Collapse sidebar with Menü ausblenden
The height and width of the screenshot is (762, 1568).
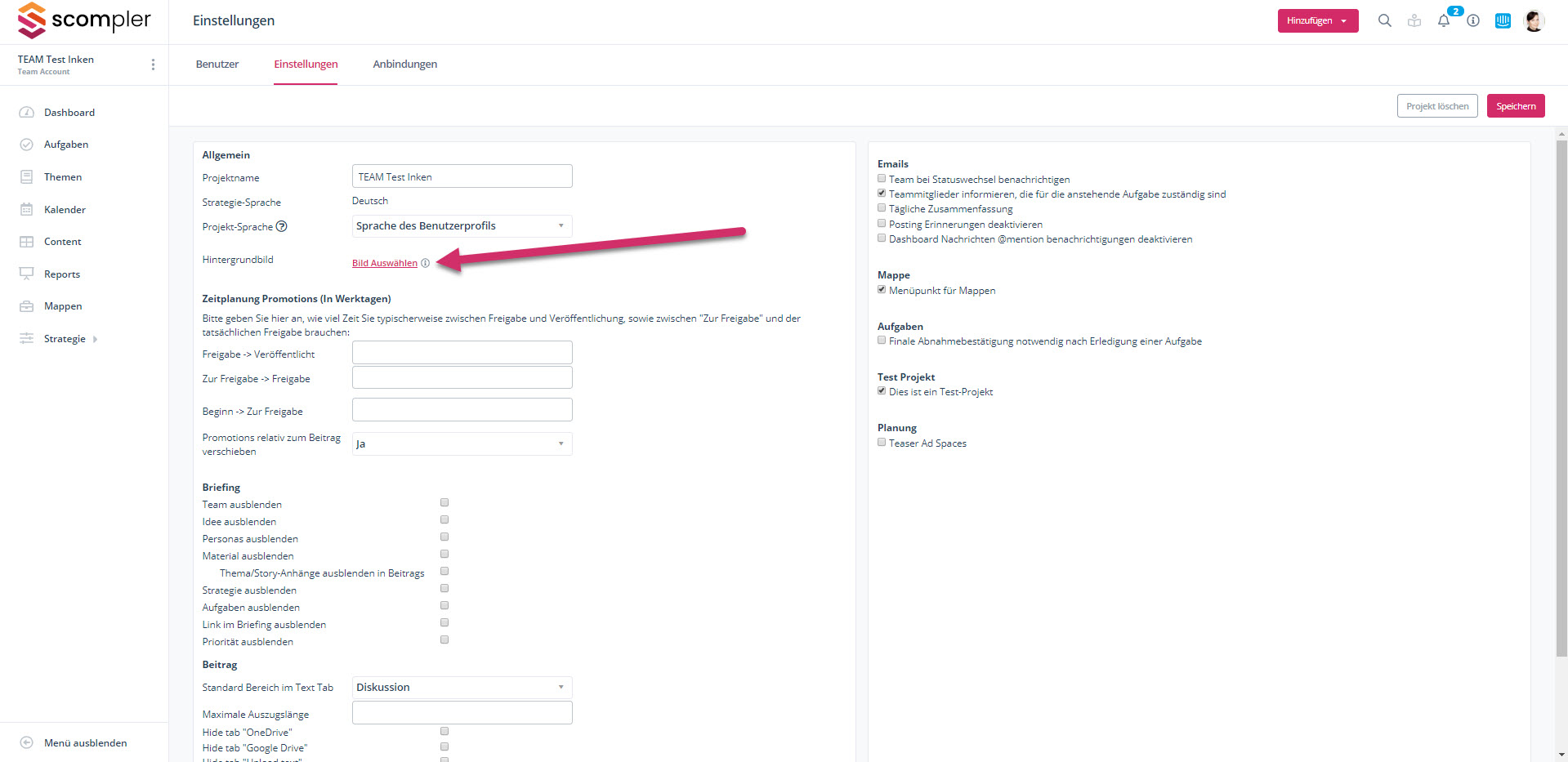pyautogui.click(x=85, y=743)
